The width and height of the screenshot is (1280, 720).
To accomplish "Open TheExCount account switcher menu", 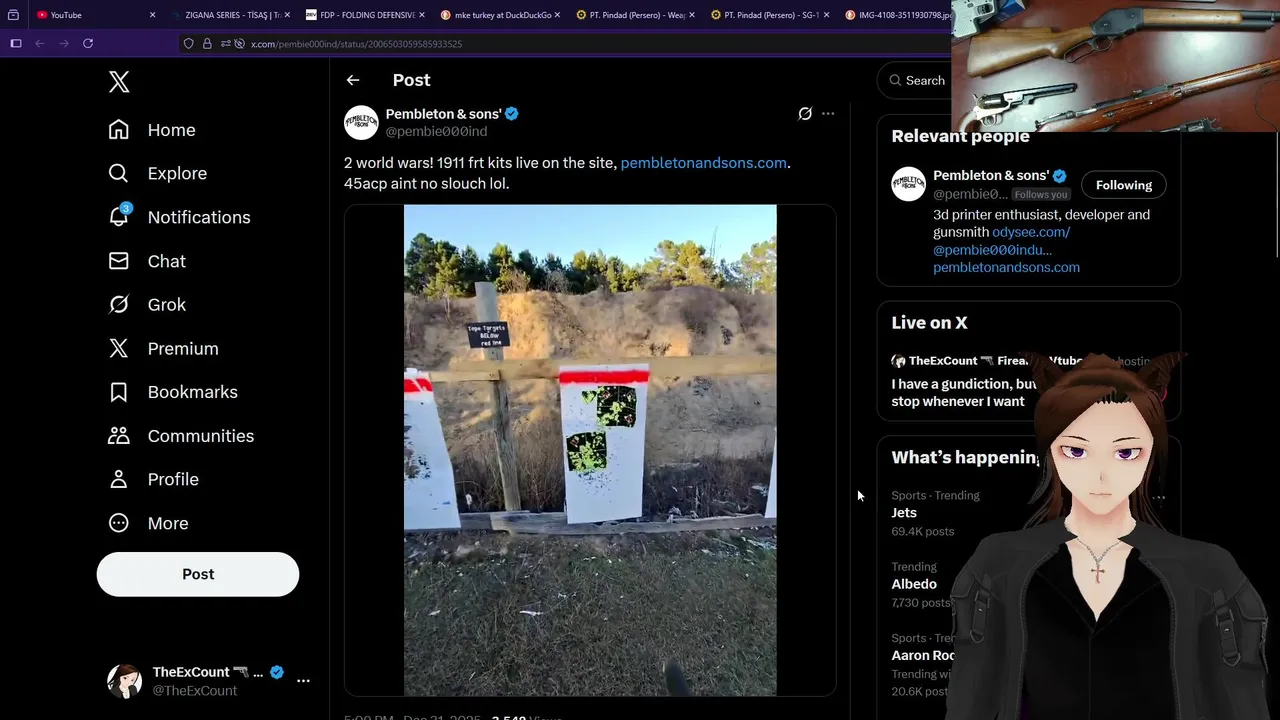I will point(303,681).
